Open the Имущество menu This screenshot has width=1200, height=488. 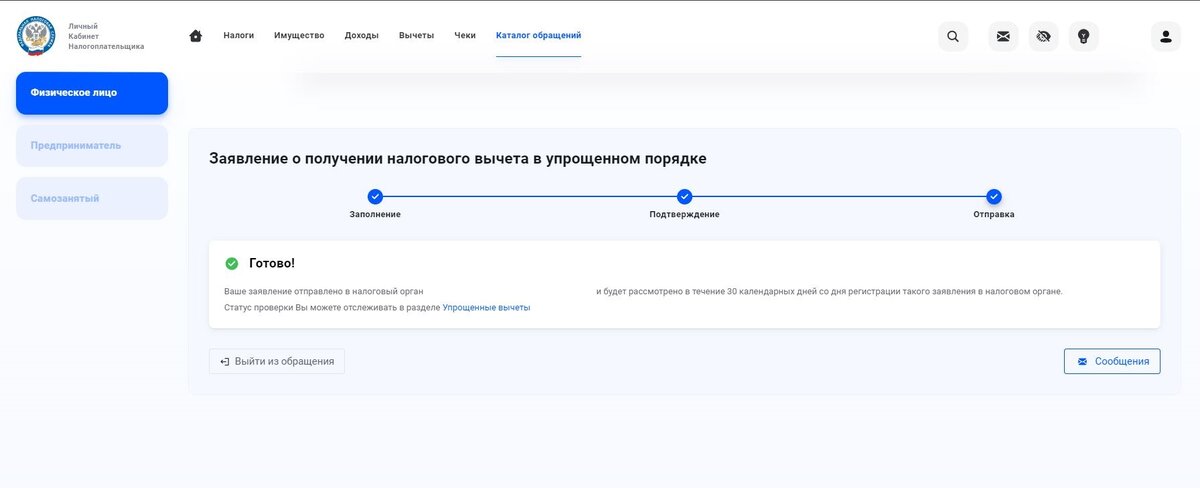(x=299, y=35)
